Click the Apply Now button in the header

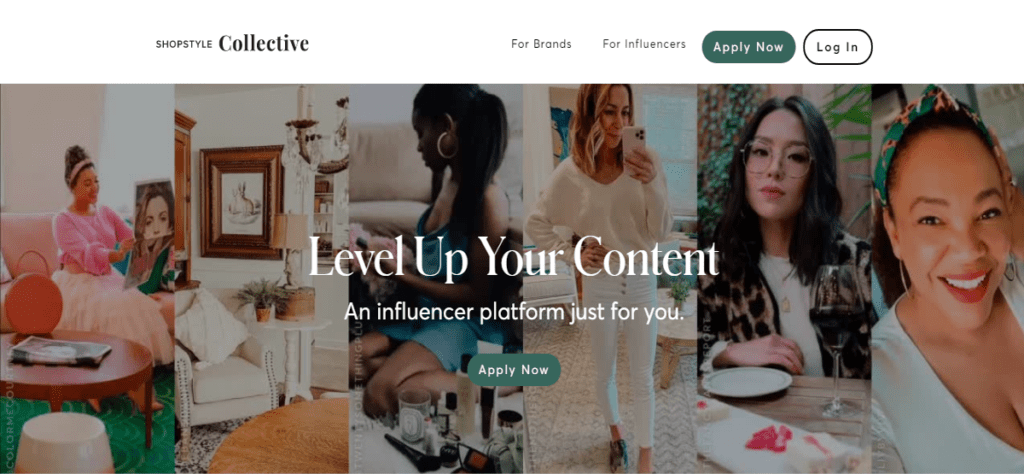(748, 47)
